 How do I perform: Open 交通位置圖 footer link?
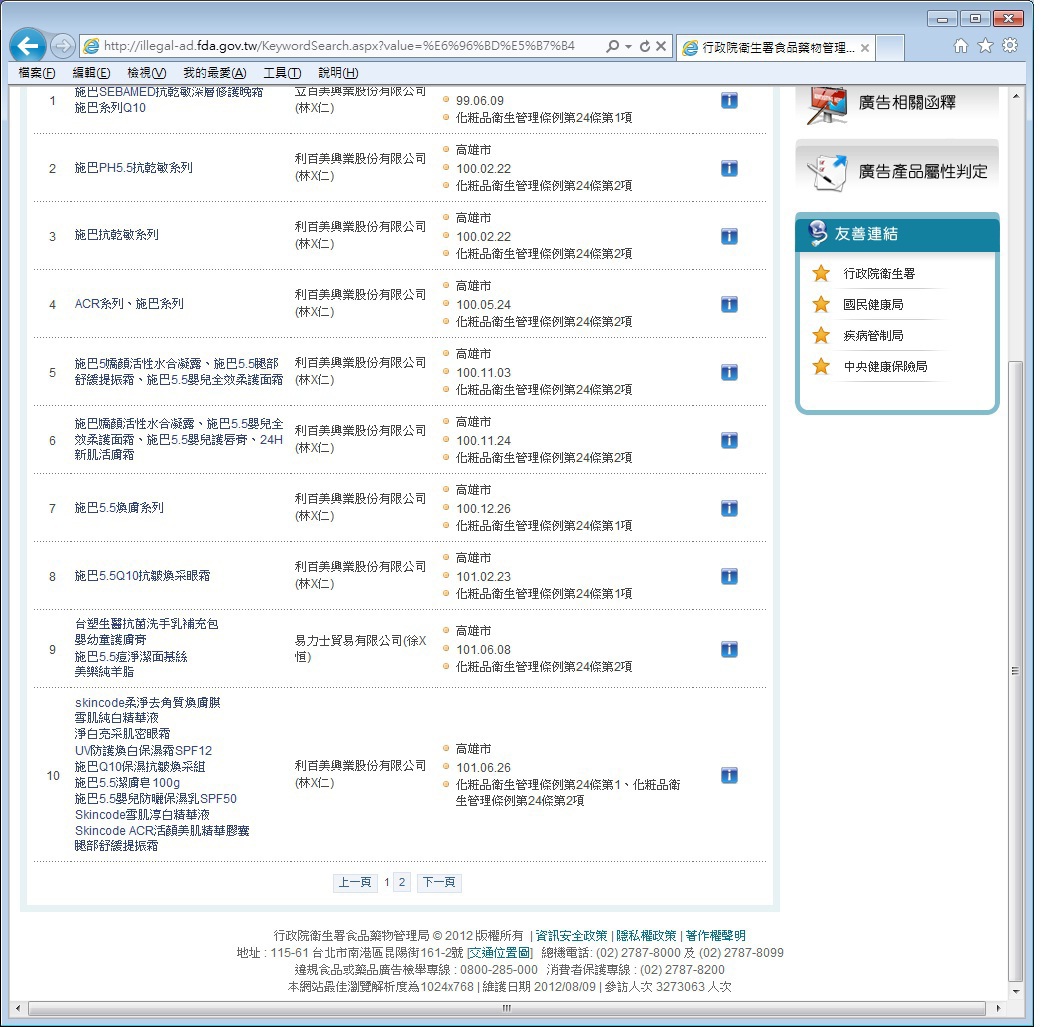coord(499,953)
